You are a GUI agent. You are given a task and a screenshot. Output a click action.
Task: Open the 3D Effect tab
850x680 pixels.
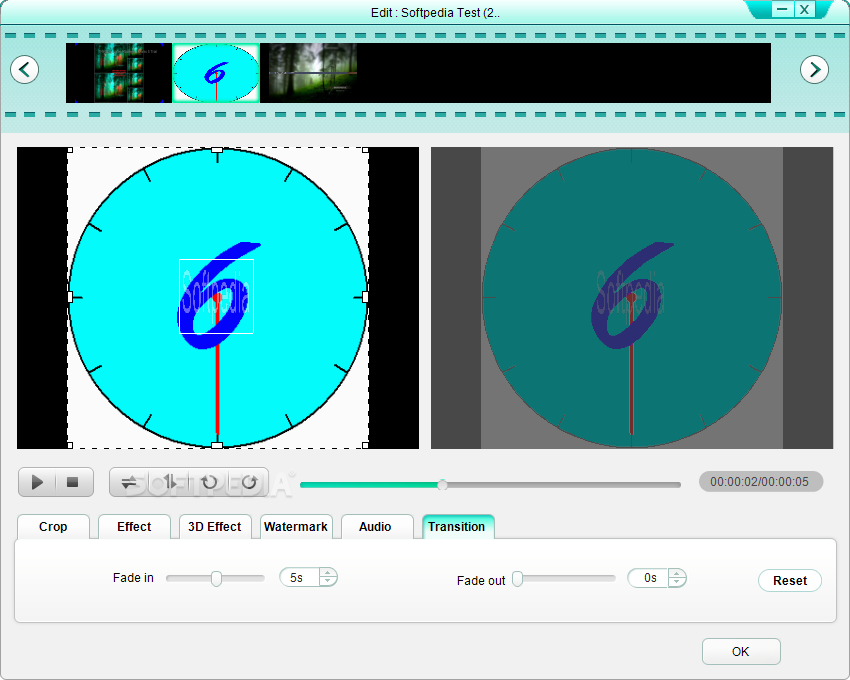tap(215, 527)
